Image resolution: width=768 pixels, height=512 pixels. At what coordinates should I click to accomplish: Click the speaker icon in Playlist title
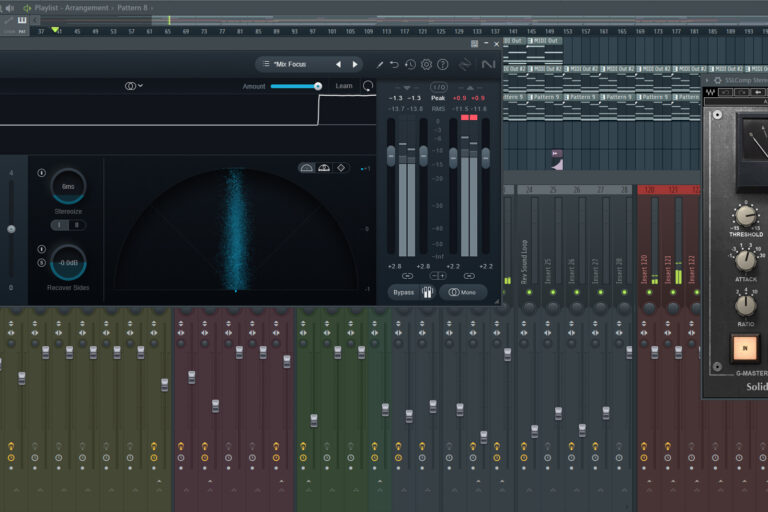[9, 8]
